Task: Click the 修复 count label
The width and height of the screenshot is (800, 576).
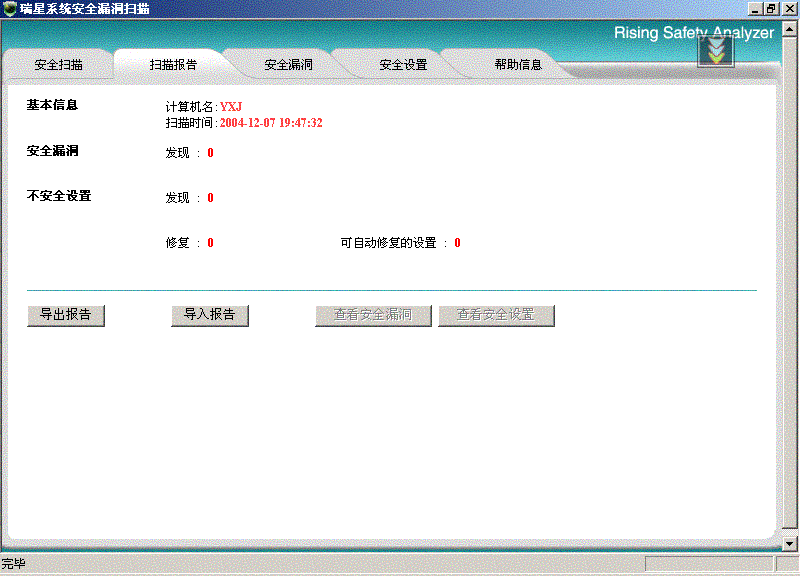Action: [x=178, y=243]
